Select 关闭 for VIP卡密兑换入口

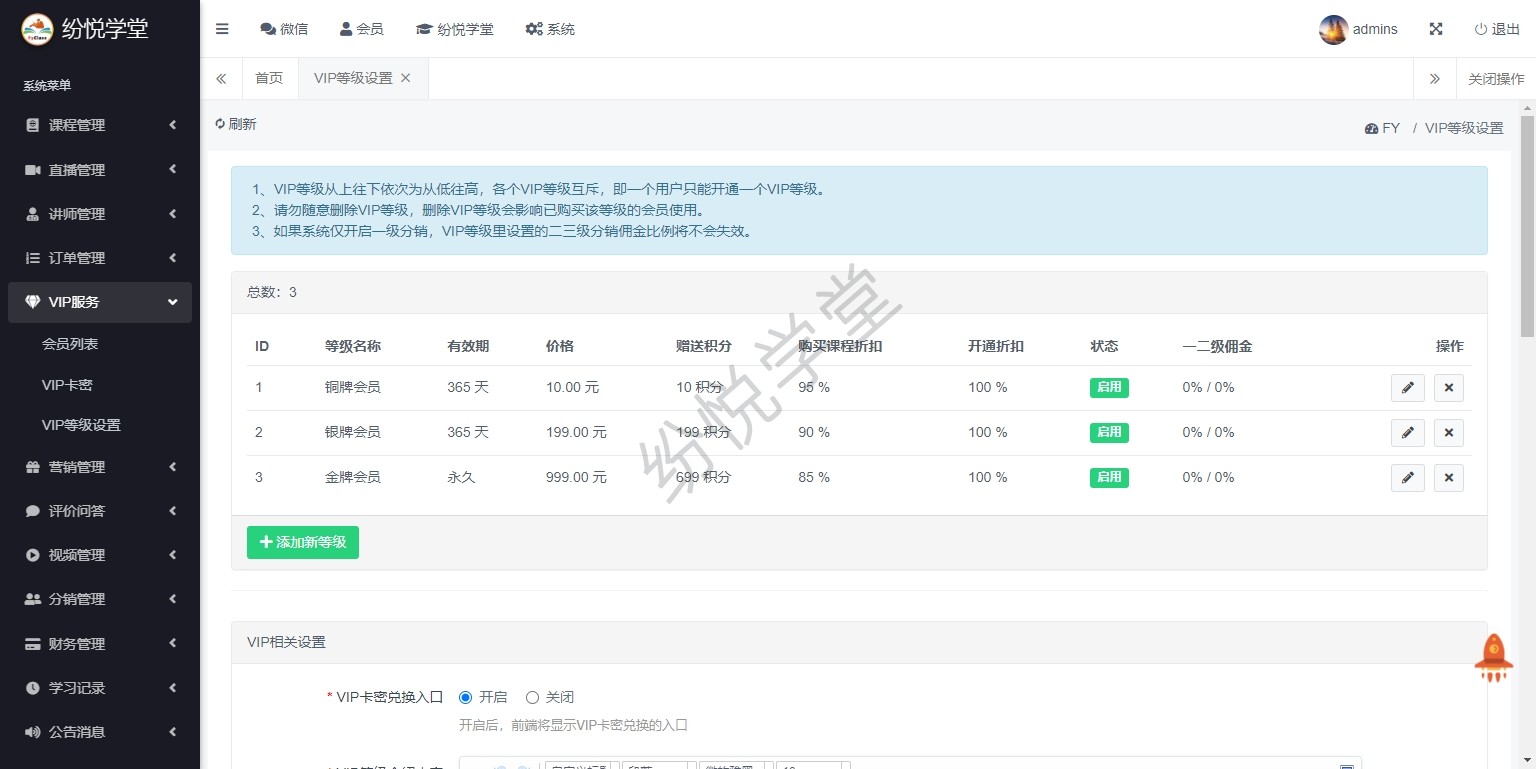pos(532,697)
